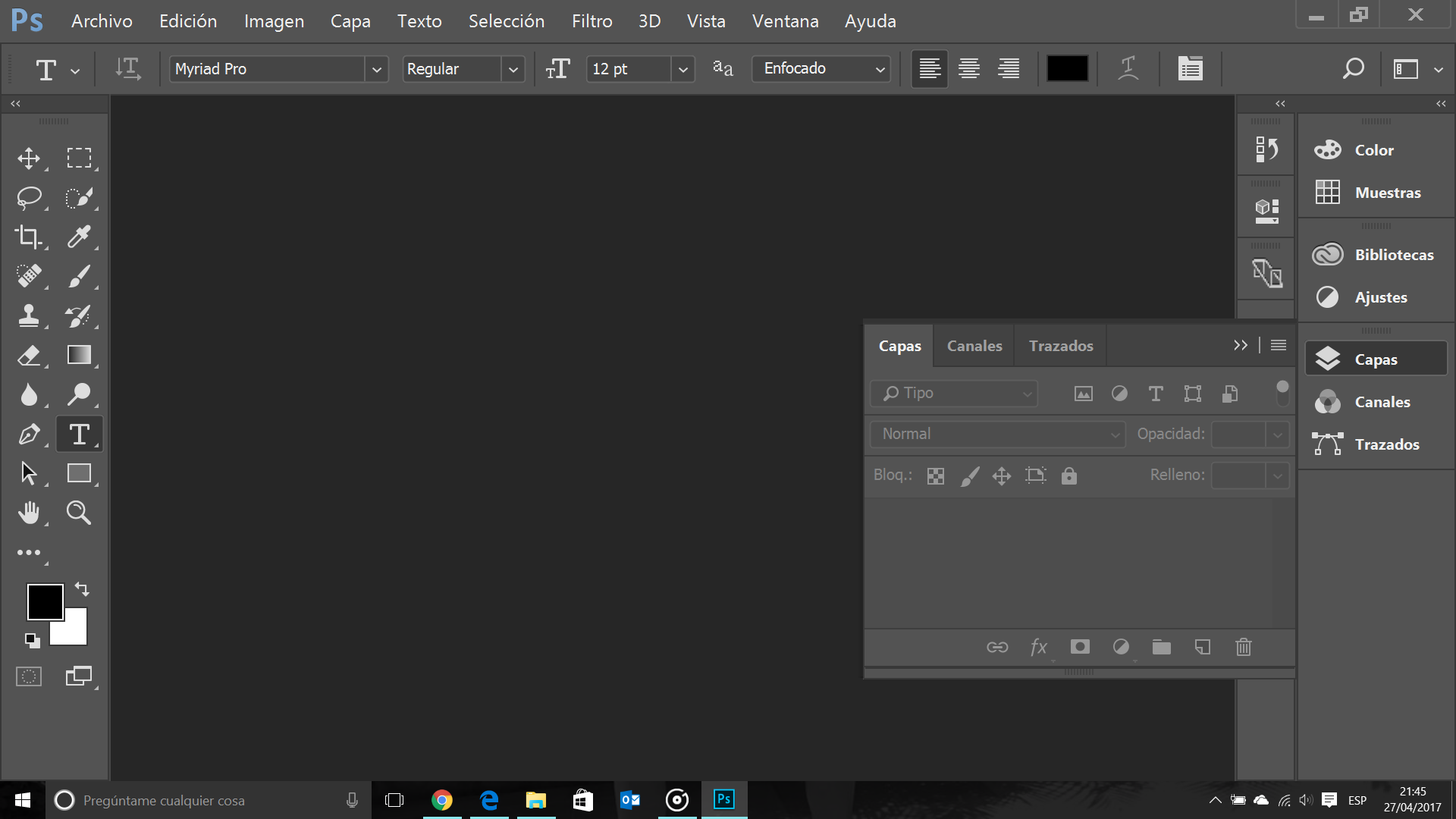Toggle filter for pixel layers
This screenshot has width=1456, height=819.
coord(1084,394)
